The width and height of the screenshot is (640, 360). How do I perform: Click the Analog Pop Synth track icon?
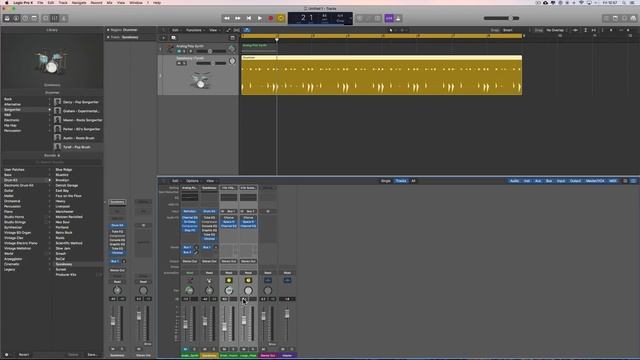[170, 49]
